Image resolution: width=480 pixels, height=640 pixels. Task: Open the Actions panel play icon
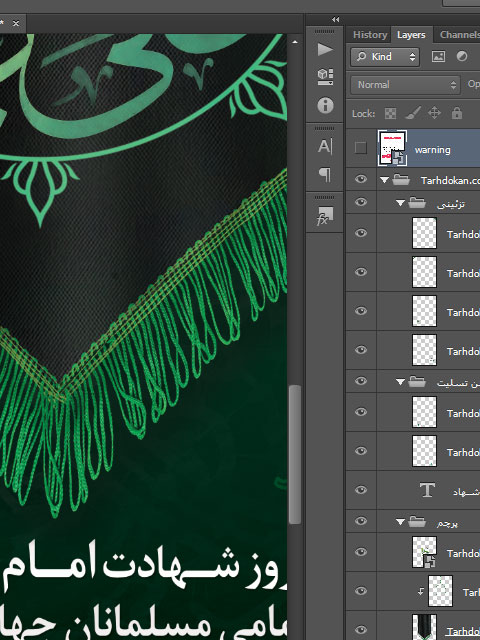[x=325, y=49]
